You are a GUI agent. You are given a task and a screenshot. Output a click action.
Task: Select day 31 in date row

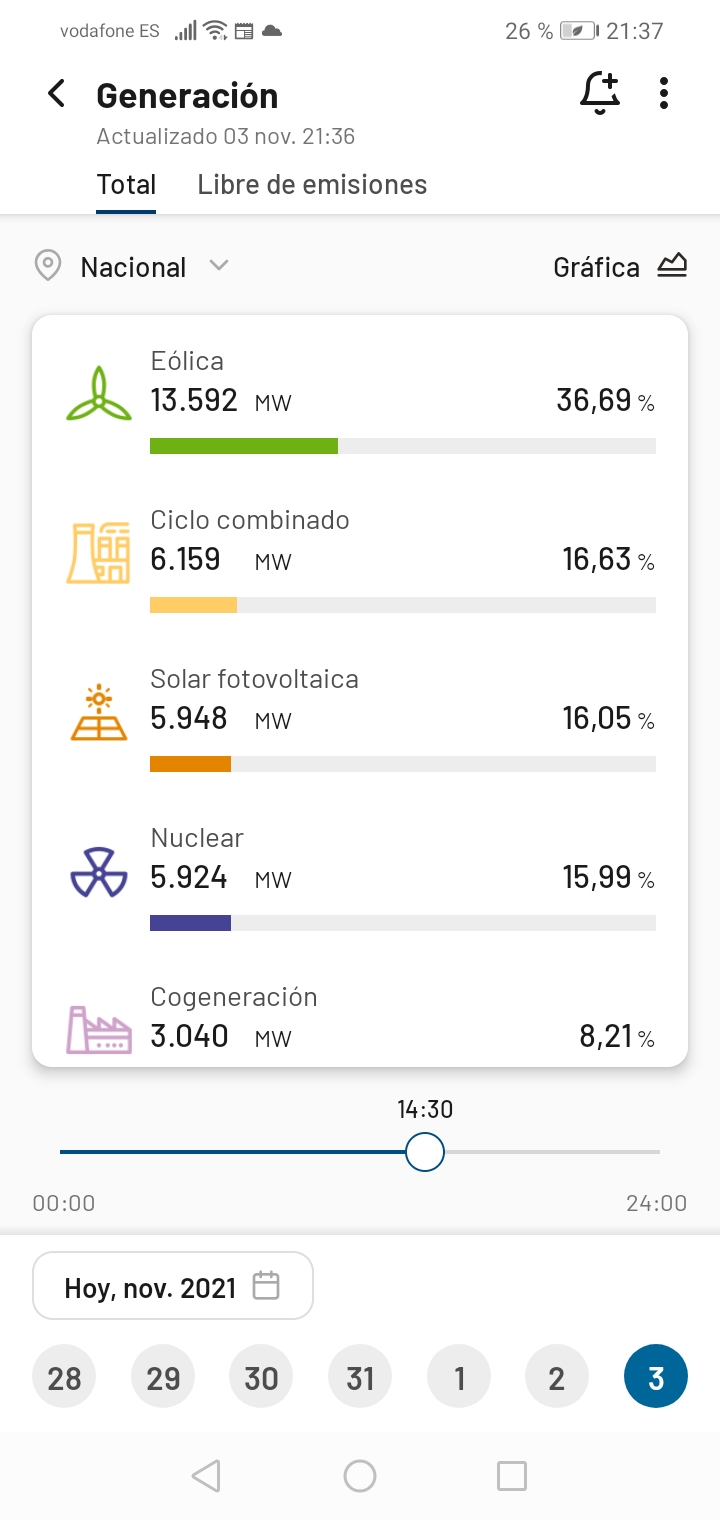pyautogui.click(x=360, y=1378)
